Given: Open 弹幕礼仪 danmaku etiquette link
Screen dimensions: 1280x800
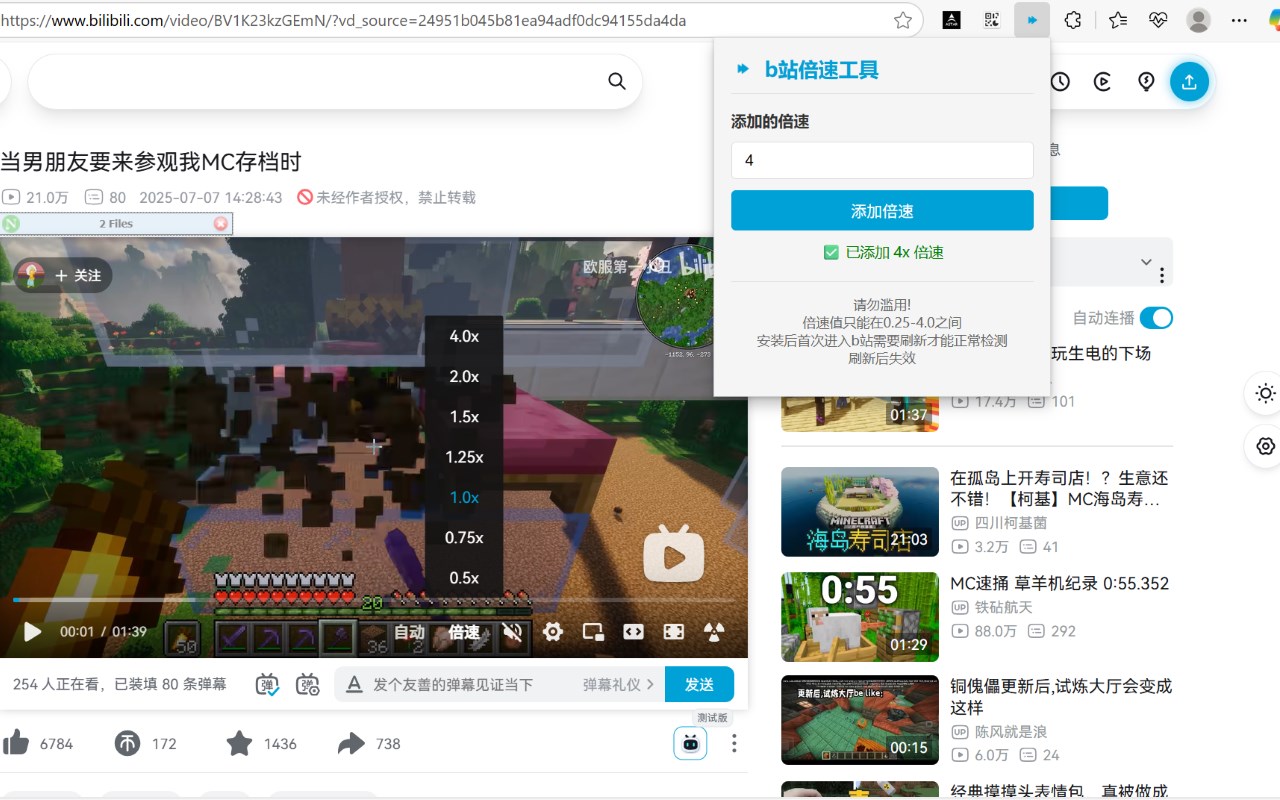Looking at the screenshot, I should pyautogui.click(x=619, y=685).
